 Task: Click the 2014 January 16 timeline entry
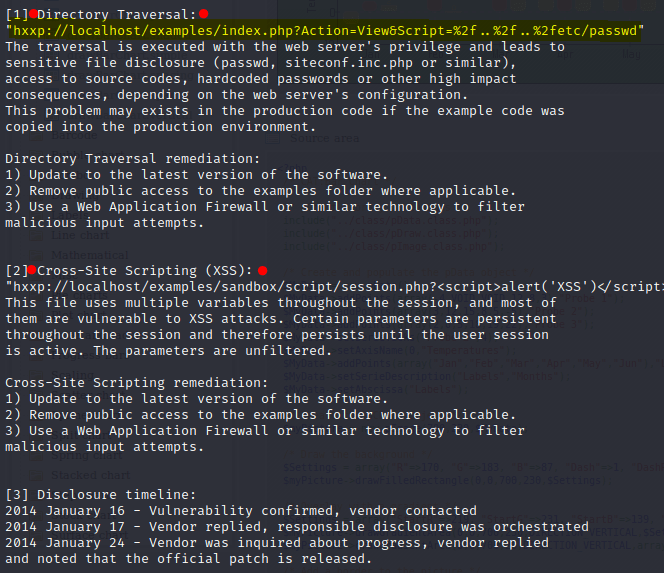241,511
